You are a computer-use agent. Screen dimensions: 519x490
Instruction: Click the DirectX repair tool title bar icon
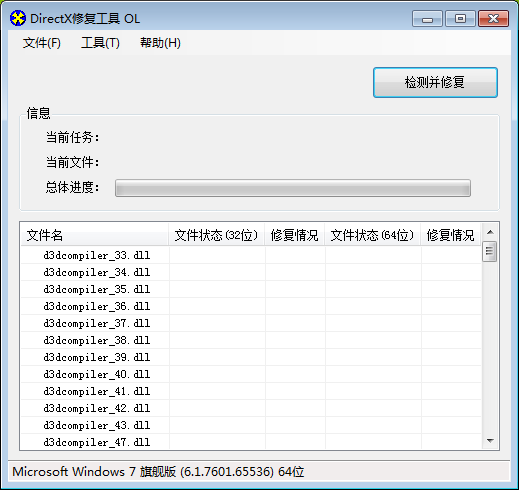pyautogui.click(x=17, y=18)
